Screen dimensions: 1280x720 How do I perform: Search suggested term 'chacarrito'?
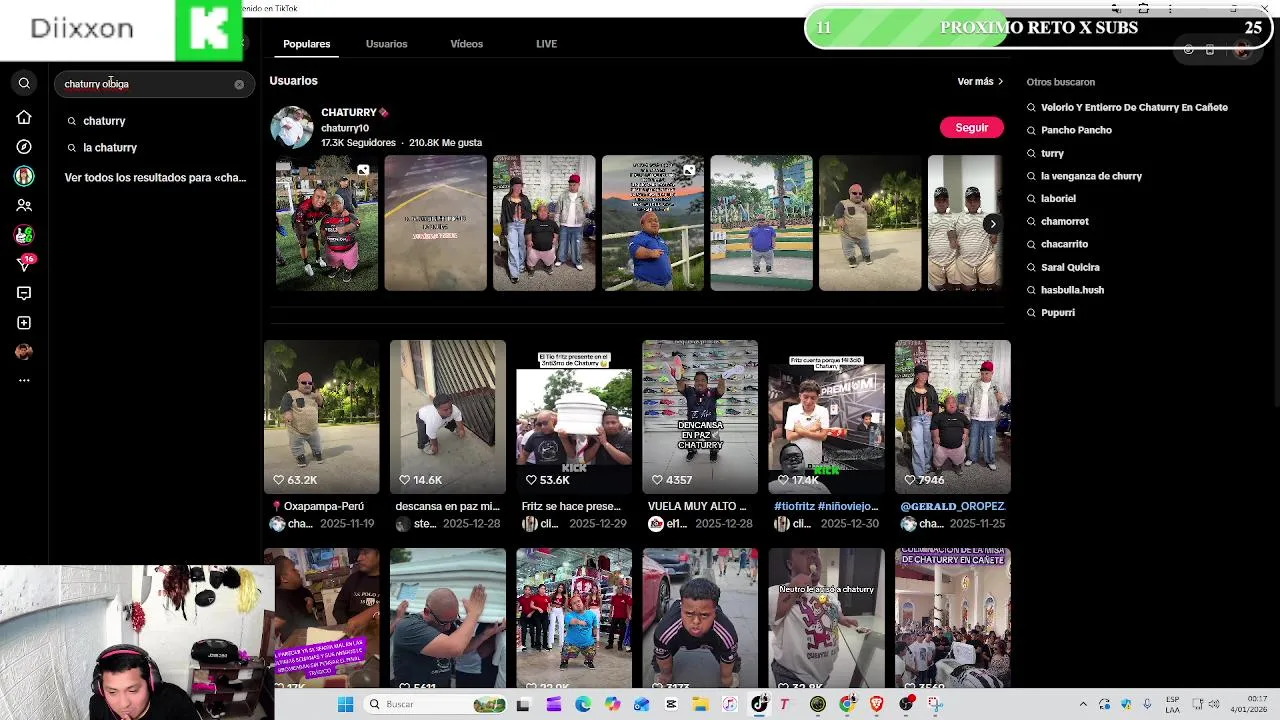pos(1064,244)
